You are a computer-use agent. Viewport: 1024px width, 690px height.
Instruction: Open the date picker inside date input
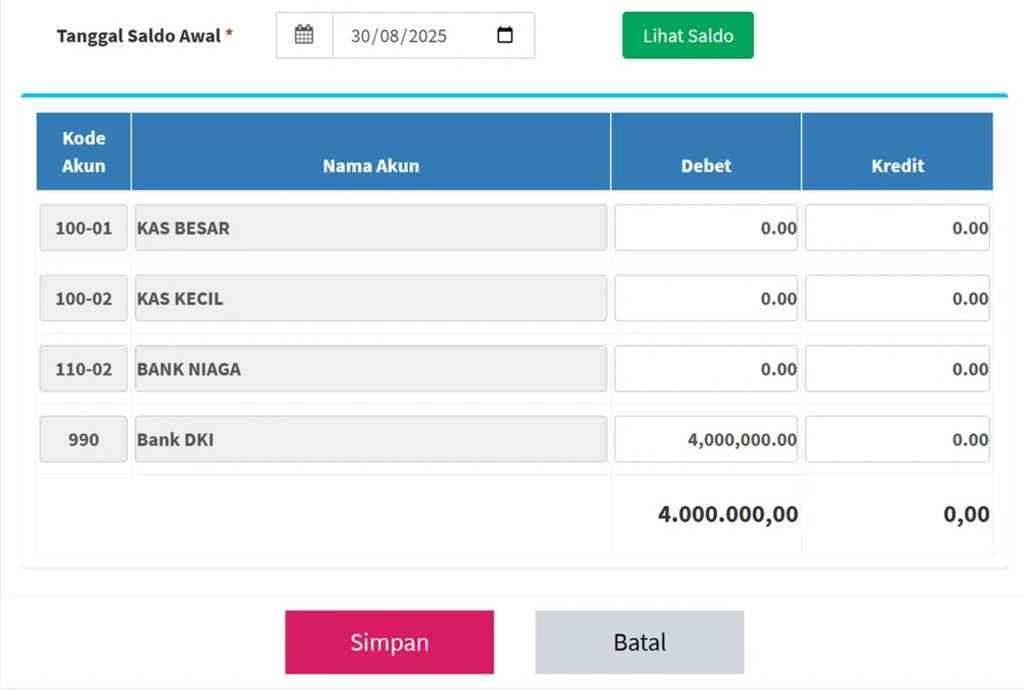(x=505, y=35)
